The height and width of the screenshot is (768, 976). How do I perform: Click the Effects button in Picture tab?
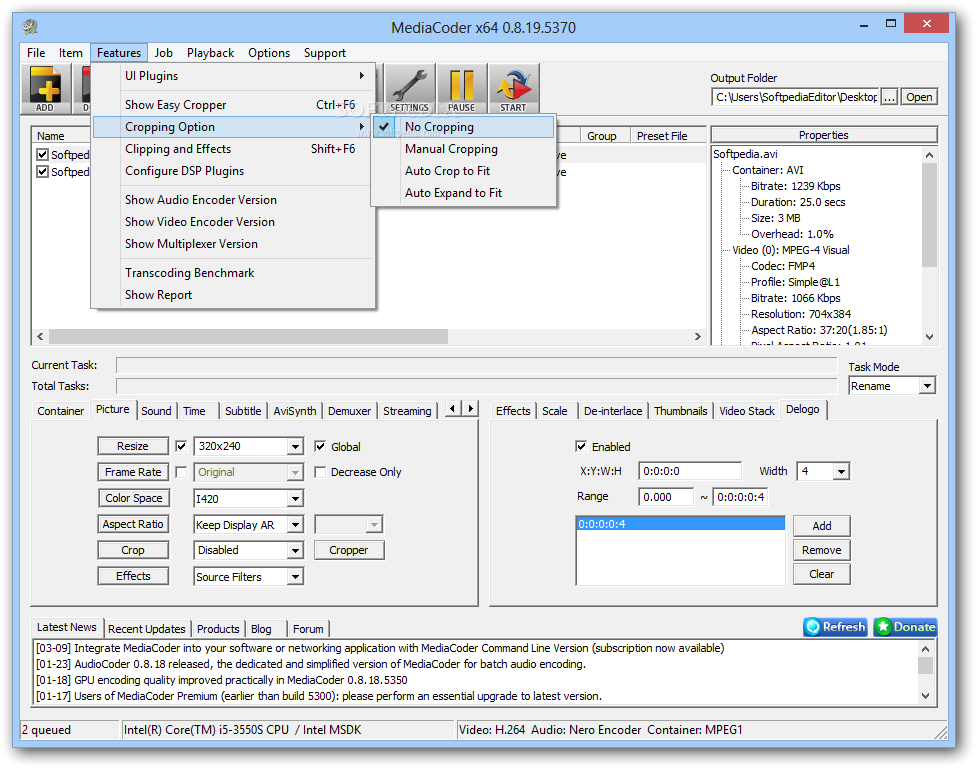(x=133, y=576)
